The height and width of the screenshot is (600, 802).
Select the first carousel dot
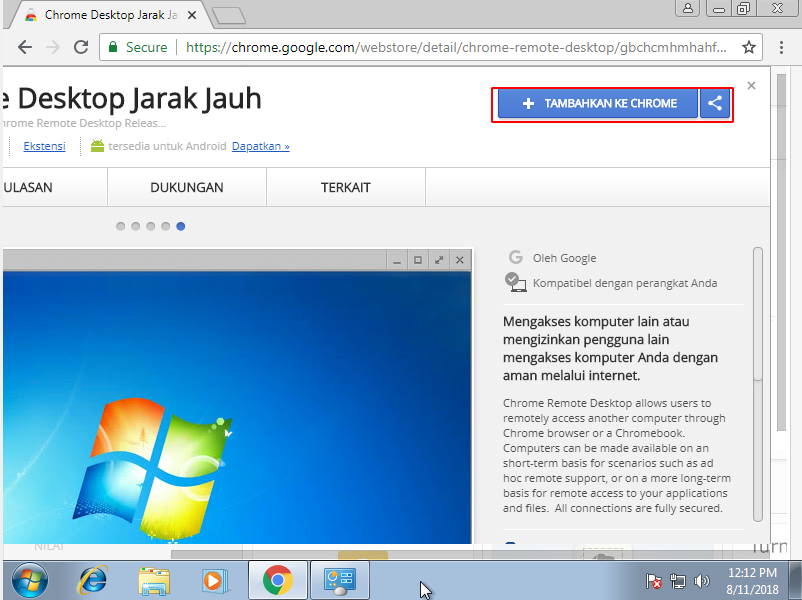click(x=120, y=226)
